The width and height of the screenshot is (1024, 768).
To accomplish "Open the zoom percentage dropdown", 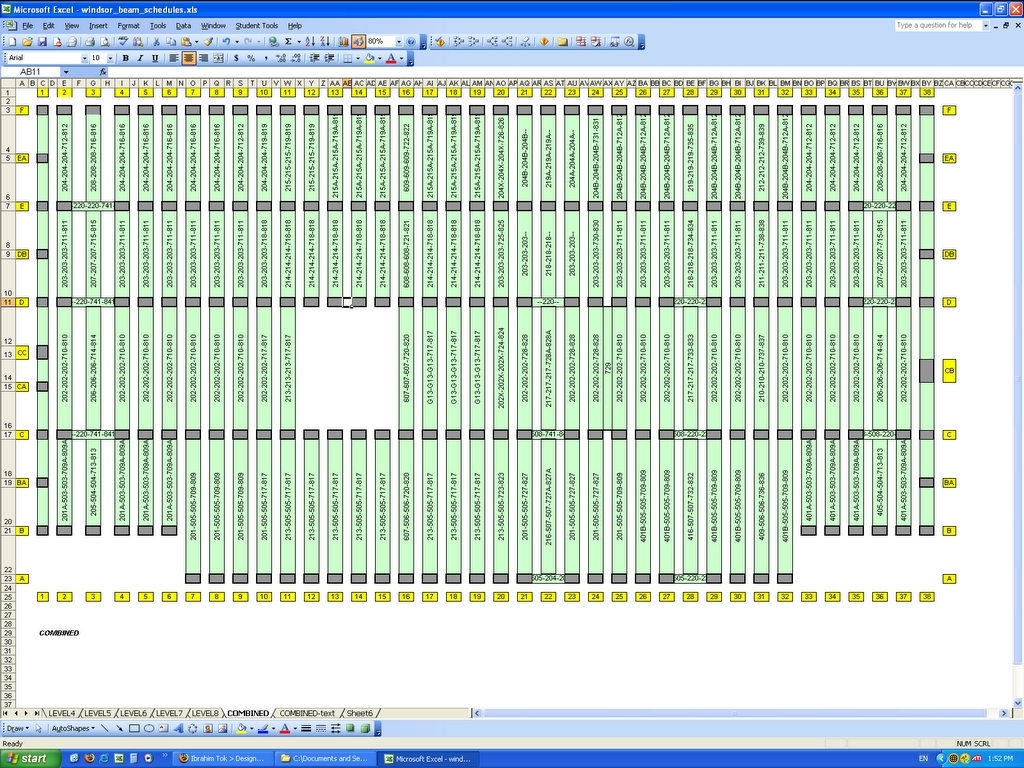I will tap(397, 42).
